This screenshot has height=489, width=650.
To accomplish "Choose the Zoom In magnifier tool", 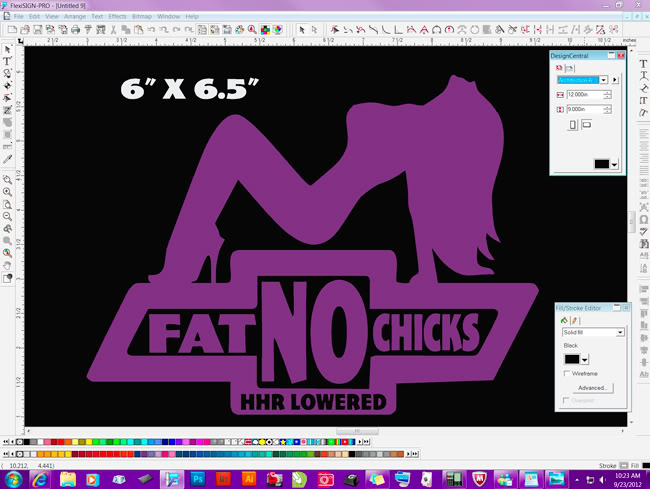I will click(7, 192).
